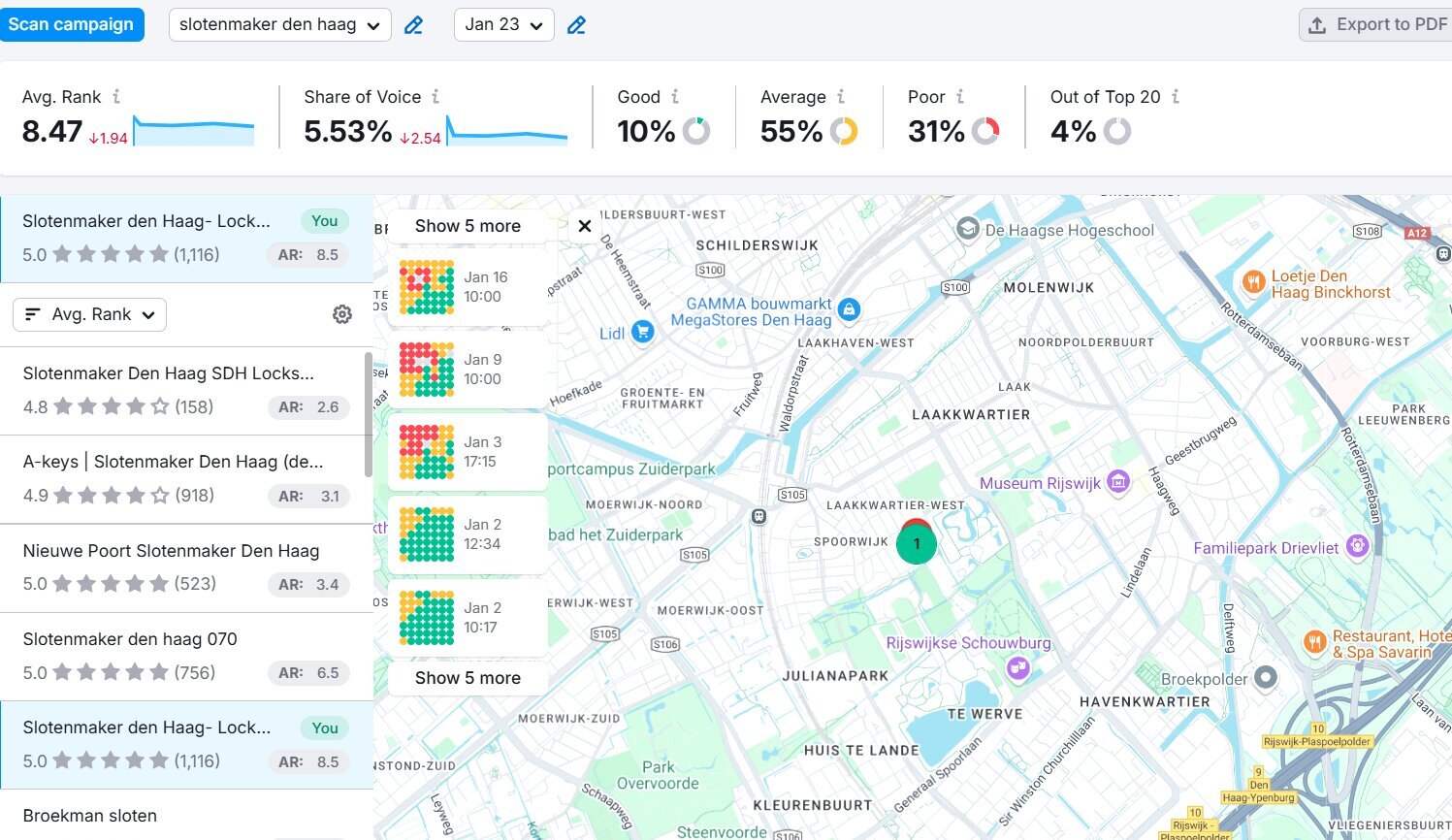Screen dimensions: 1452x840
Task: Click the Share of Voice trend sparkline
Action: pyautogui.click(x=507, y=131)
